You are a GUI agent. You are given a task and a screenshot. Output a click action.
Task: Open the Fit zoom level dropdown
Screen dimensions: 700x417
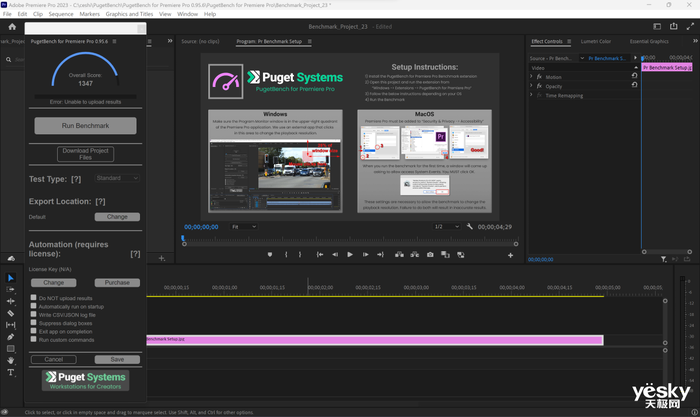[243, 227]
